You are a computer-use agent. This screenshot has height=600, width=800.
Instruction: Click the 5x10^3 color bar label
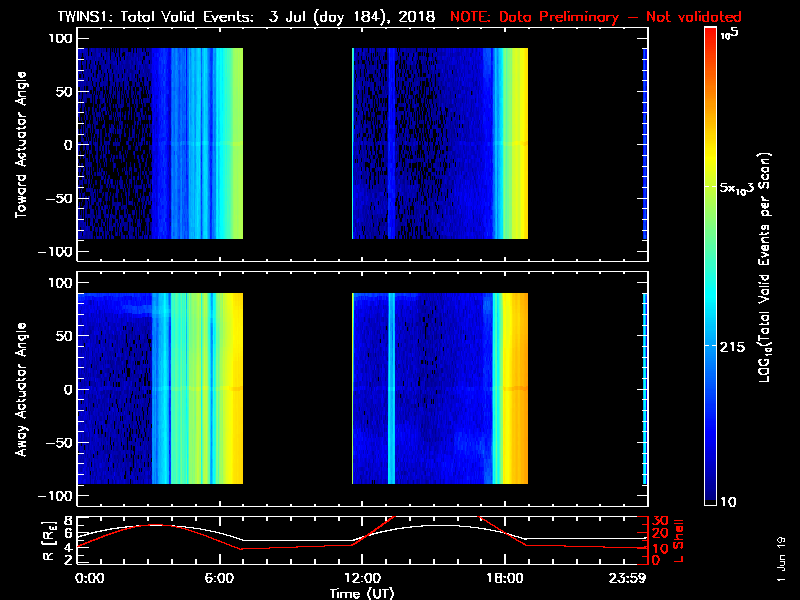click(x=739, y=188)
